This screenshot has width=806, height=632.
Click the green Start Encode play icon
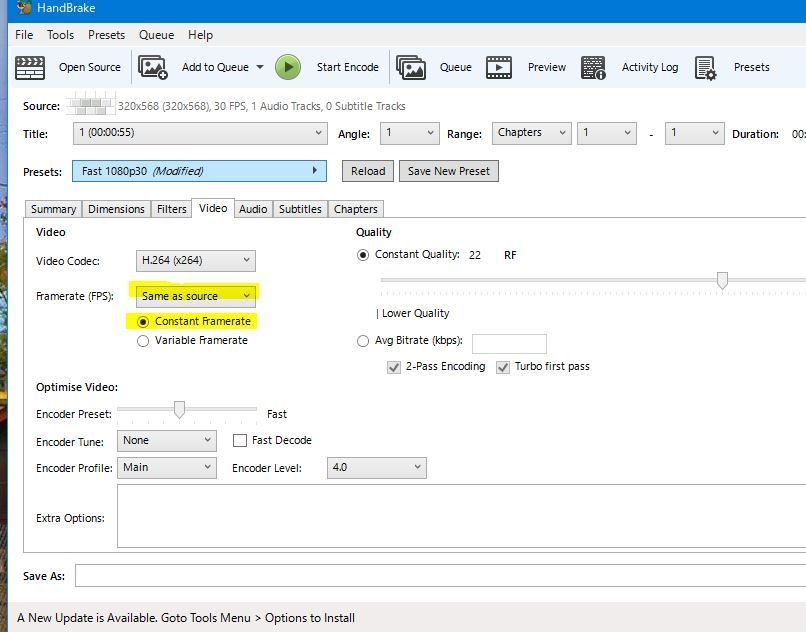pos(288,67)
